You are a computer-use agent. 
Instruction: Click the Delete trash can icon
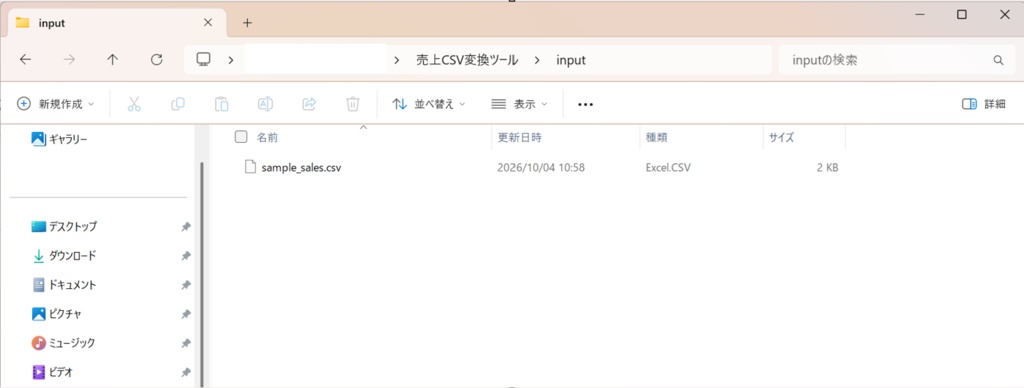tap(353, 104)
